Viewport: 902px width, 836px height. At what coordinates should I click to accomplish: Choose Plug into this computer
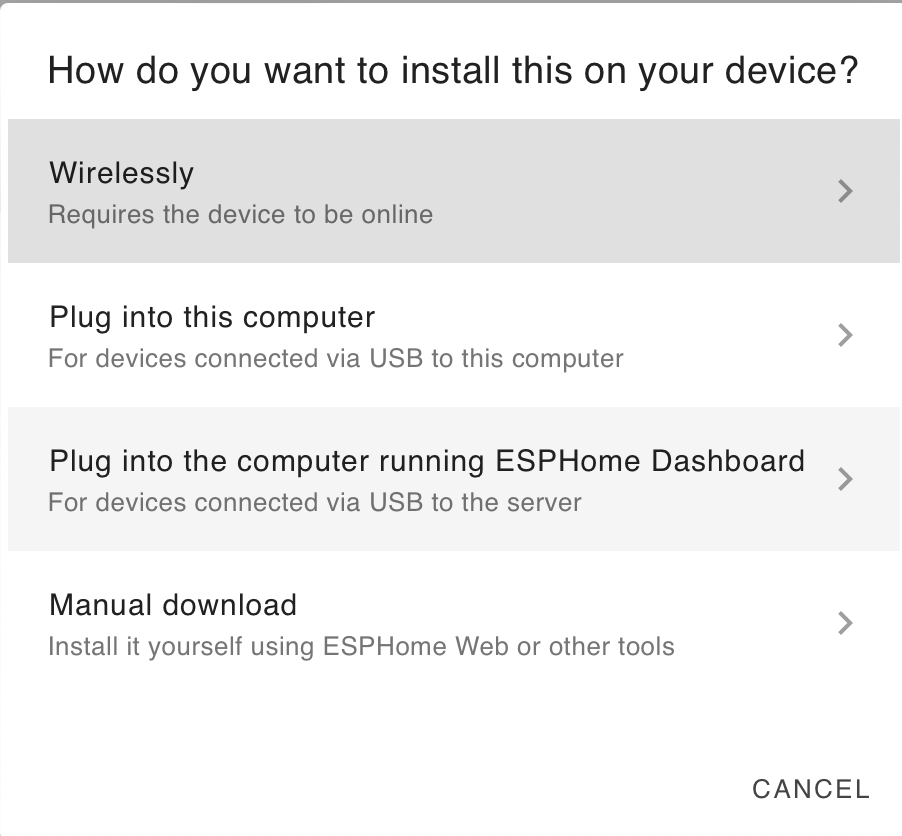(454, 335)
